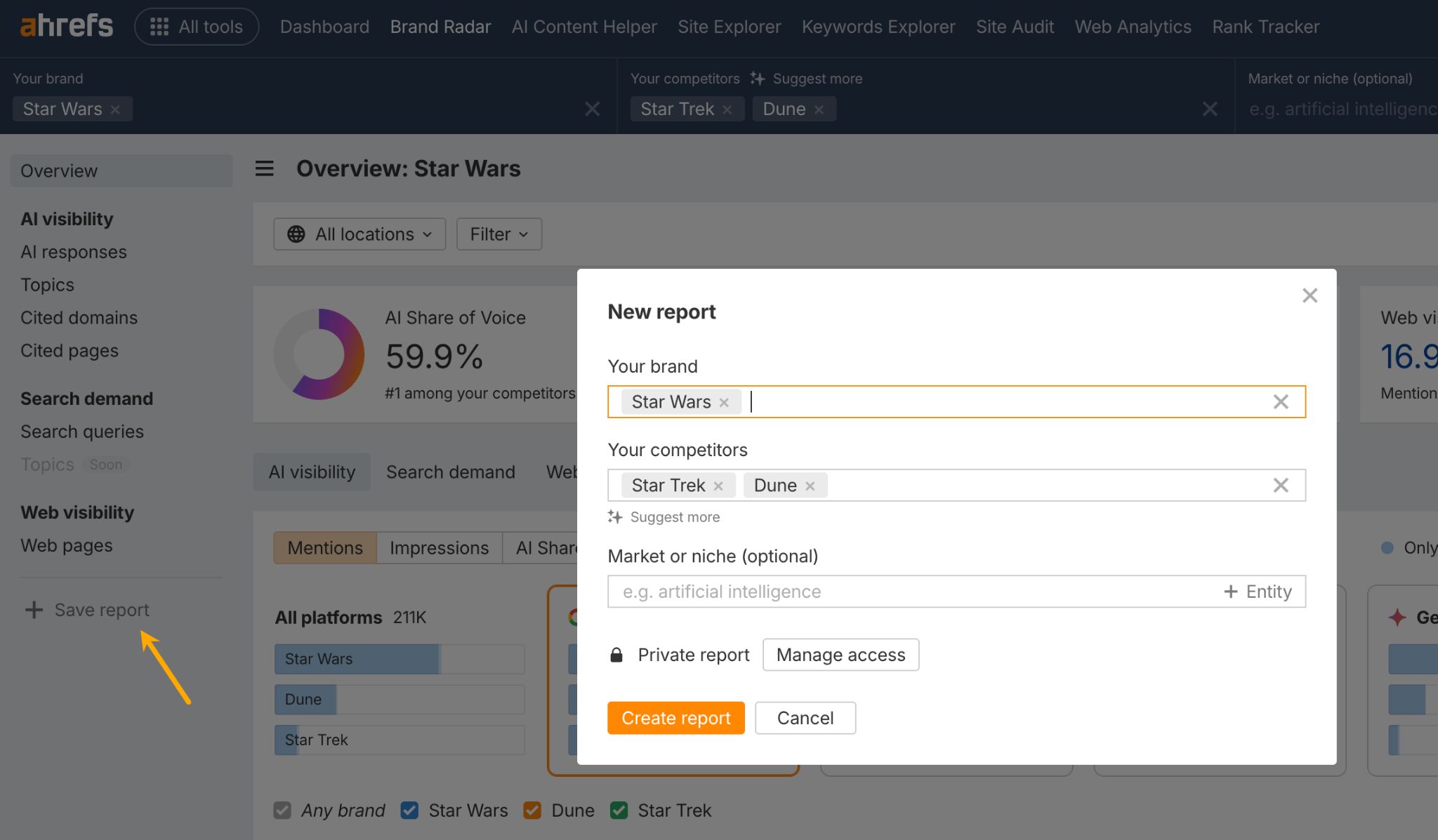The height and width of the screenshot is (840, 1438).
Task: Click the Manage access button
Action: click(840, 654)
